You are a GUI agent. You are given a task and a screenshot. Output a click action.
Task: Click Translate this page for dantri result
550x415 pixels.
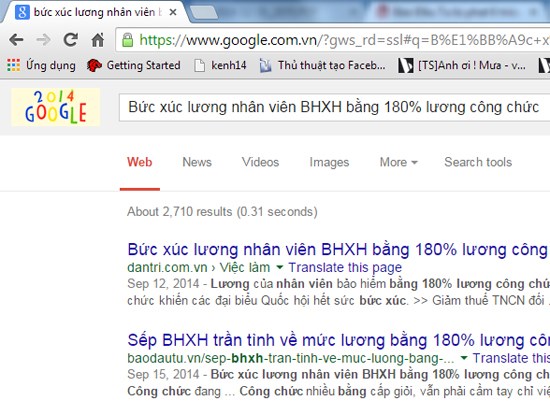click(x=345, y=268)
